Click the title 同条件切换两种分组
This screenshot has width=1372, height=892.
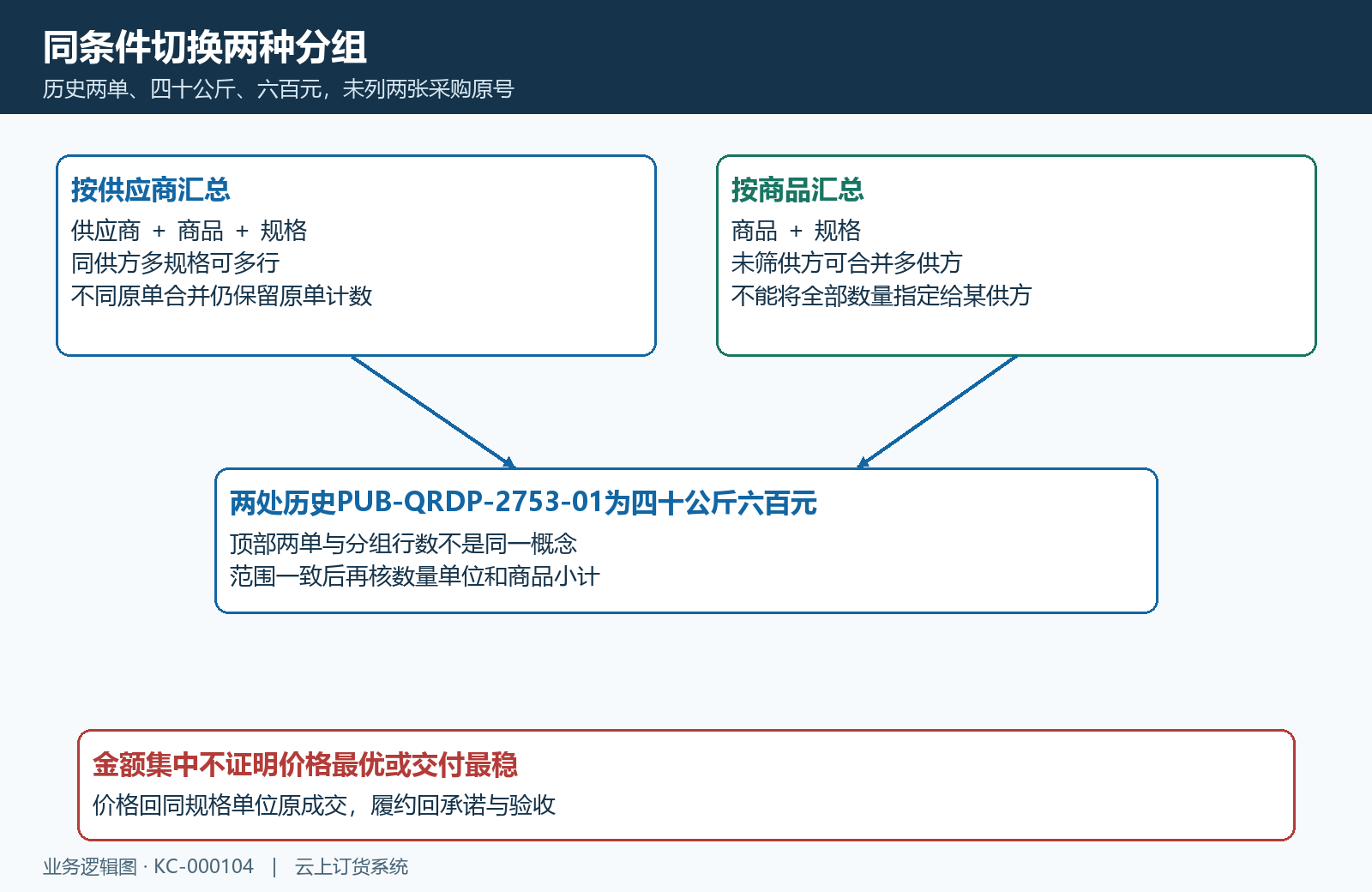tap(205, 47)
